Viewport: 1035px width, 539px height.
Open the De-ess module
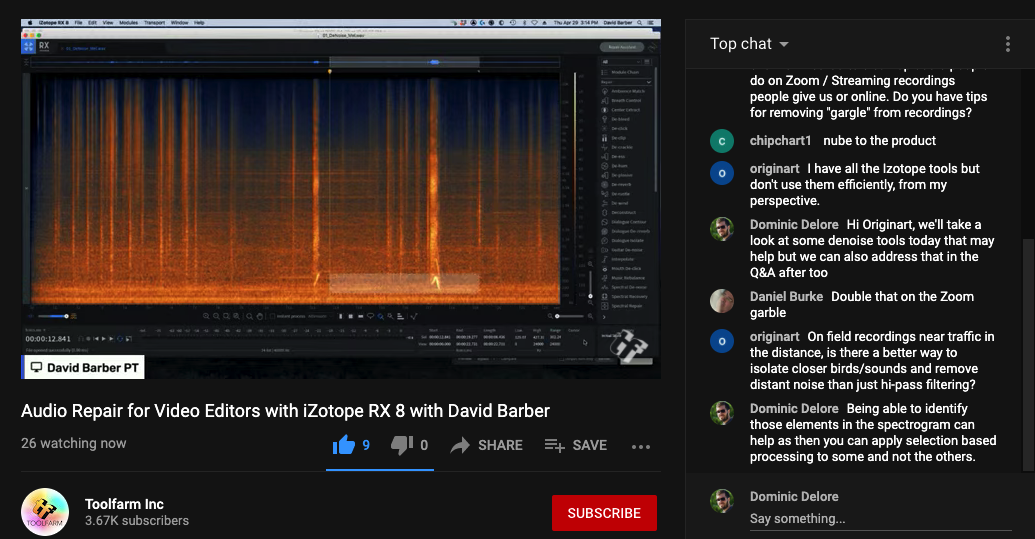pos(613,156)
